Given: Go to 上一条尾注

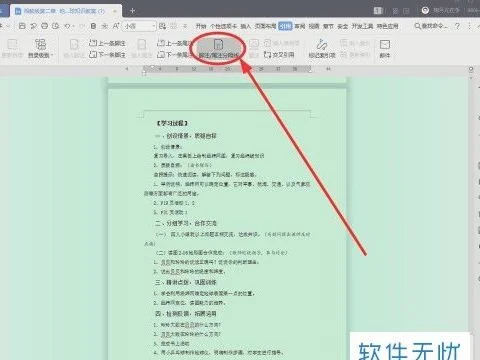Looking at the screenshot, I should (174, 43).
